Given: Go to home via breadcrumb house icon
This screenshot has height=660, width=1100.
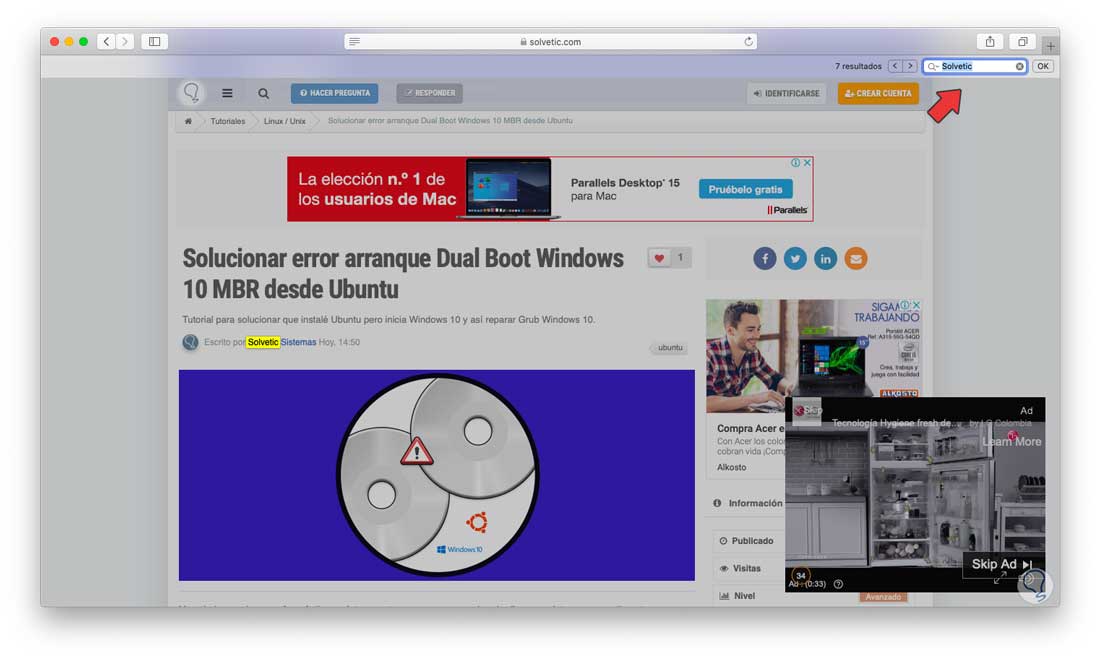Looking at the screenshot, I should click(x=188, y=121).
